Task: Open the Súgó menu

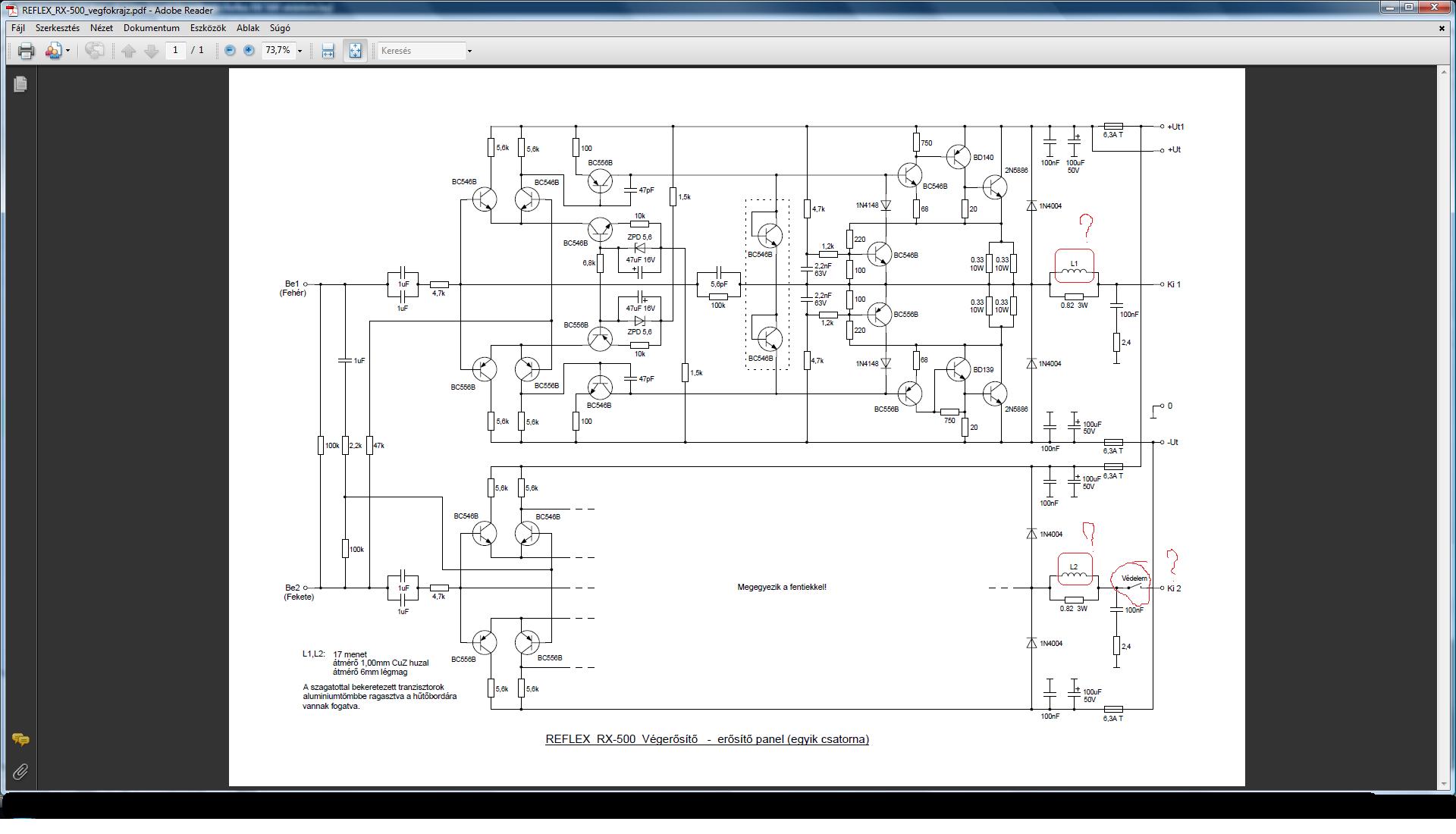Action: pyautogui.click(x=280, y=28)
